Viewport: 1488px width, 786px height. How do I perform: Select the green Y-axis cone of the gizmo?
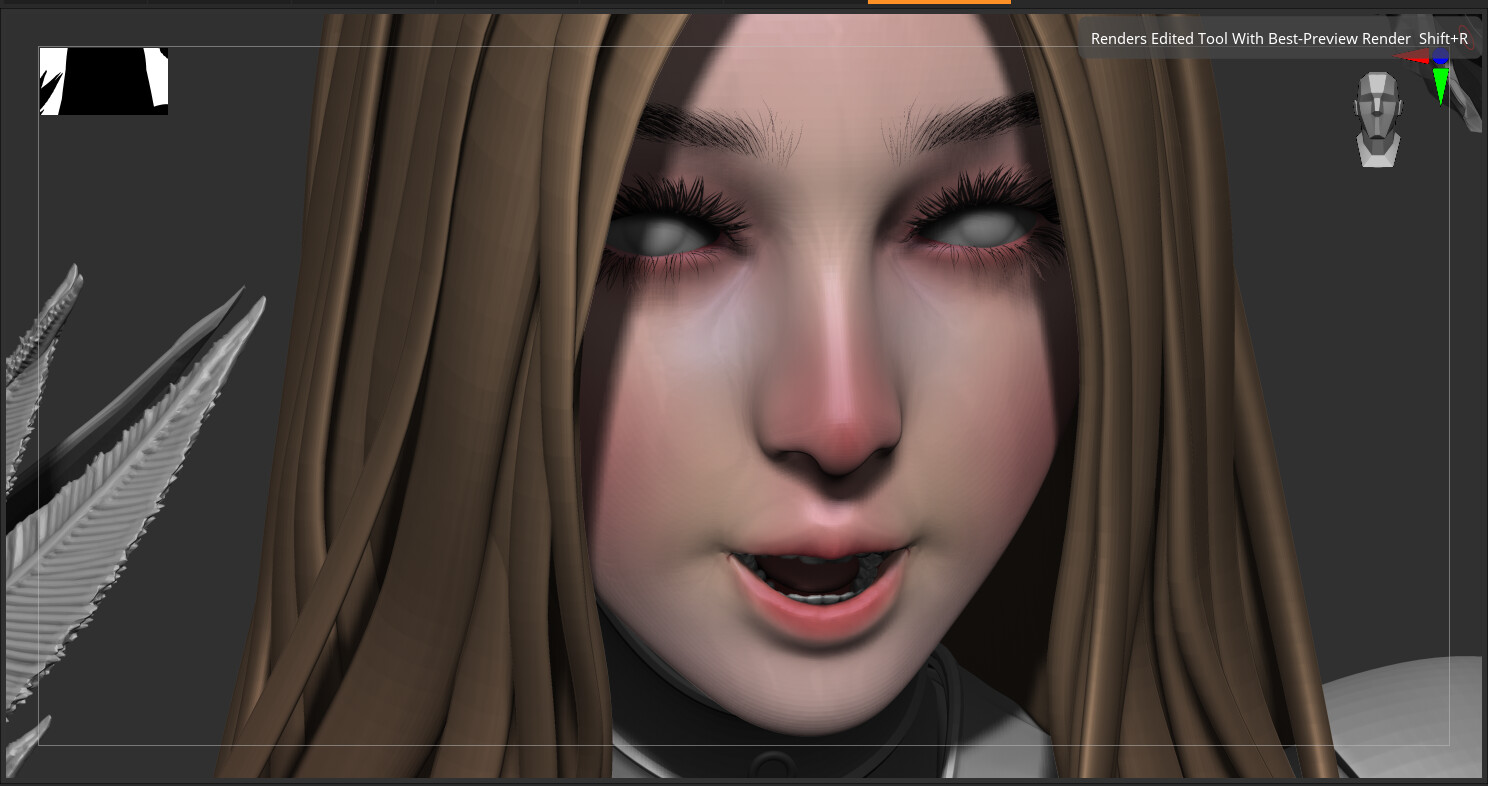tap(1441, 84)
